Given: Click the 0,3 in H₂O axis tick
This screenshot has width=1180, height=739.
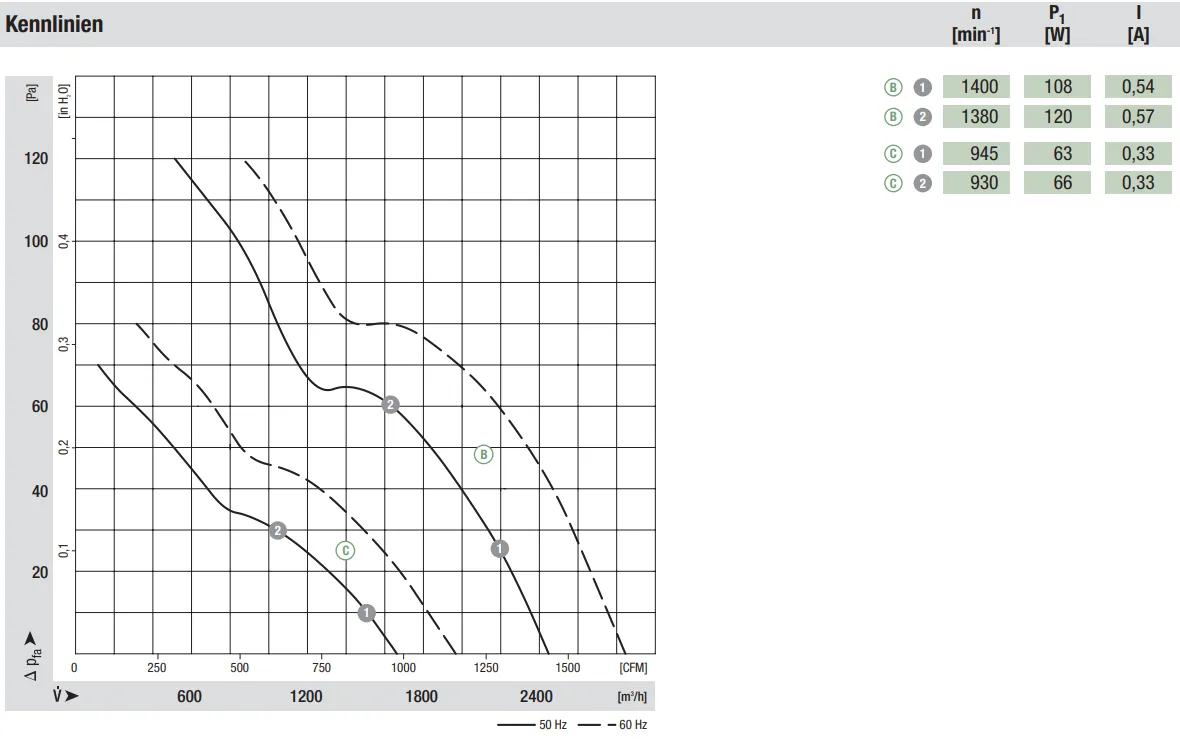Looking at the screenshot, I should coord(64,344).
